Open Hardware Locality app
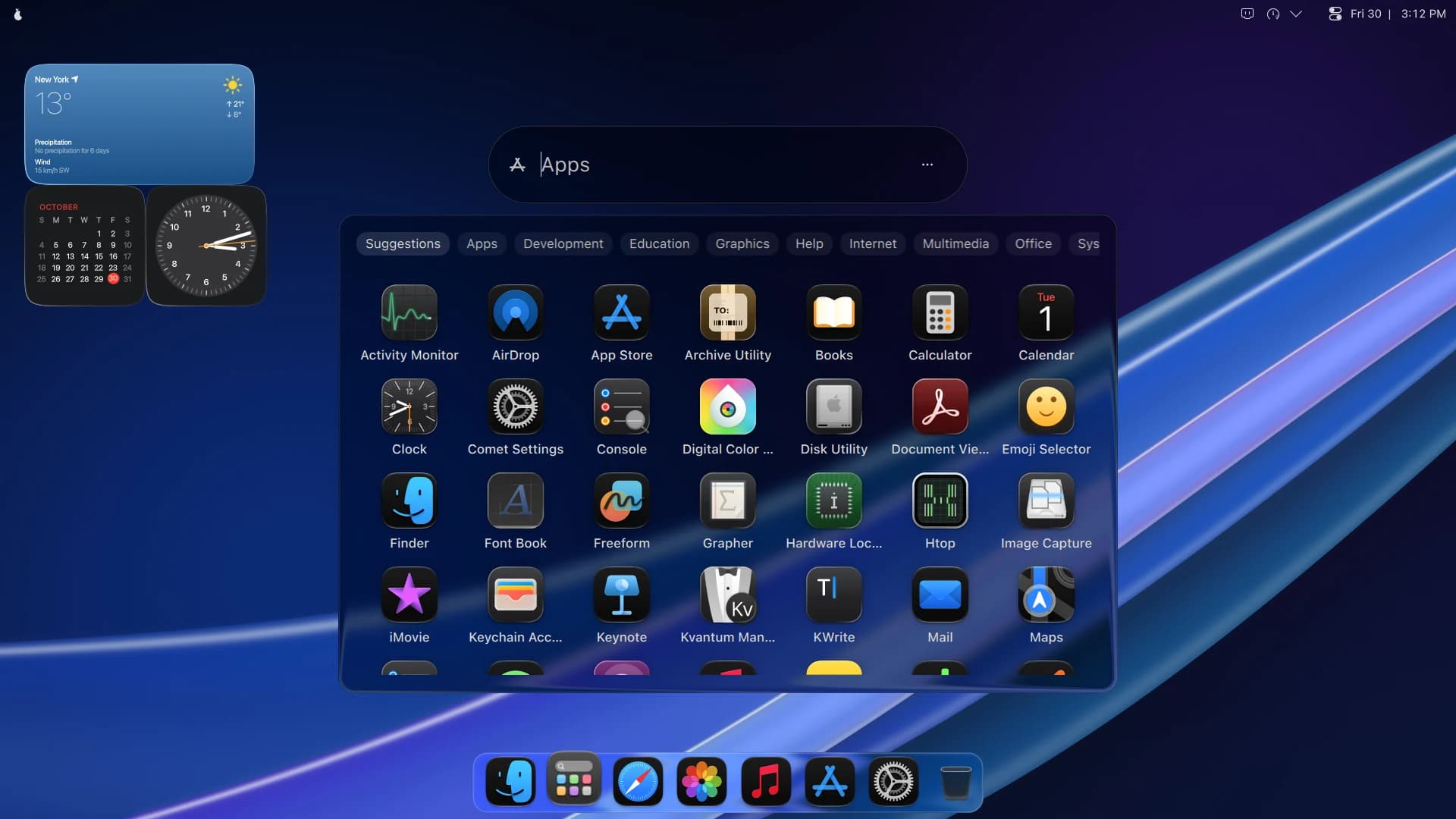 point(834,500)
